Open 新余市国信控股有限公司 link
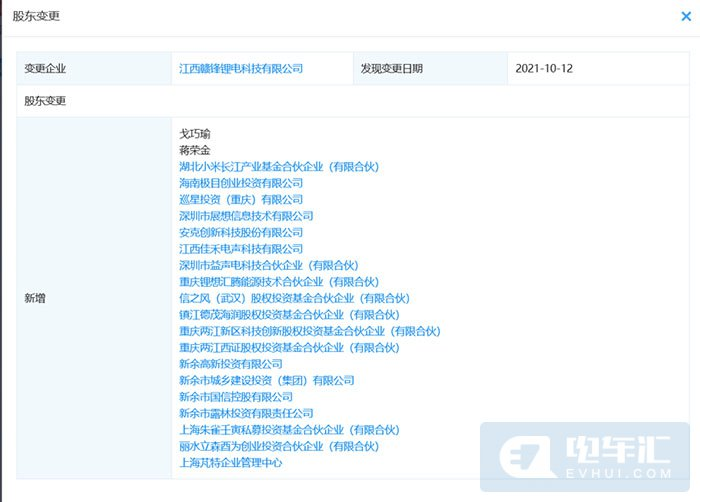This screenshot has width=705, height=503. 236,397
